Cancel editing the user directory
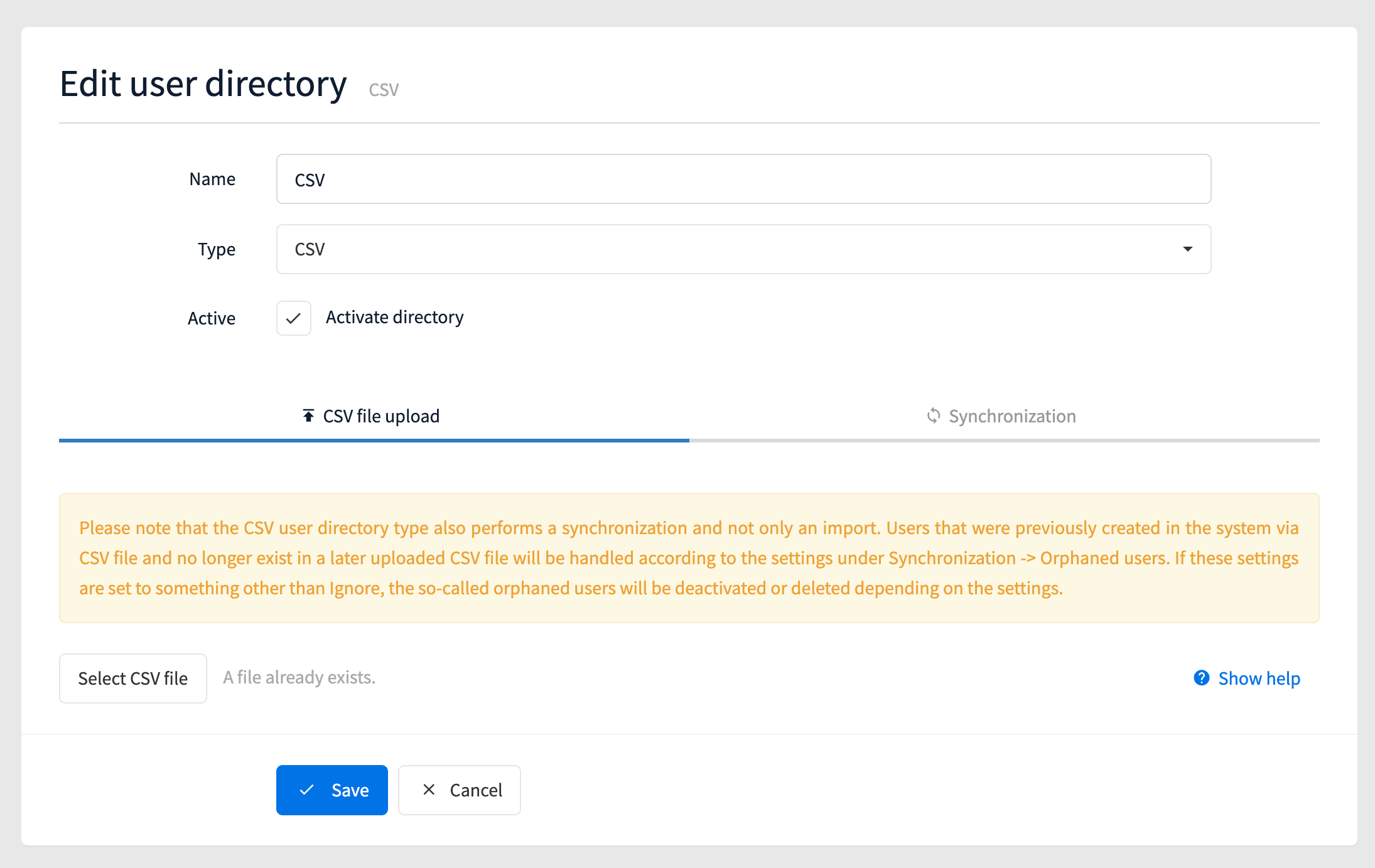 click(460, 790)
